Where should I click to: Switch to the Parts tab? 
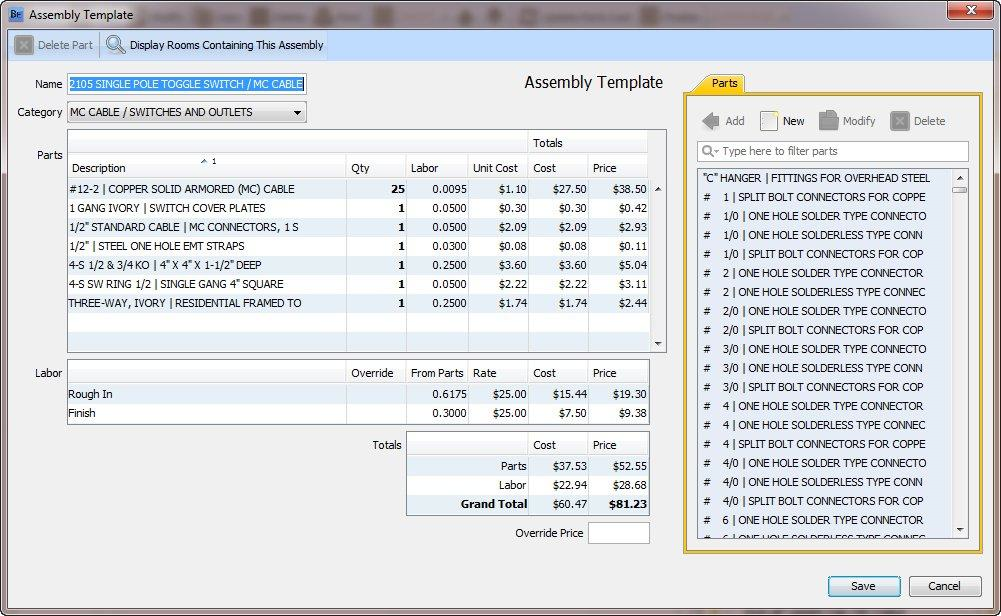(727, 84)
